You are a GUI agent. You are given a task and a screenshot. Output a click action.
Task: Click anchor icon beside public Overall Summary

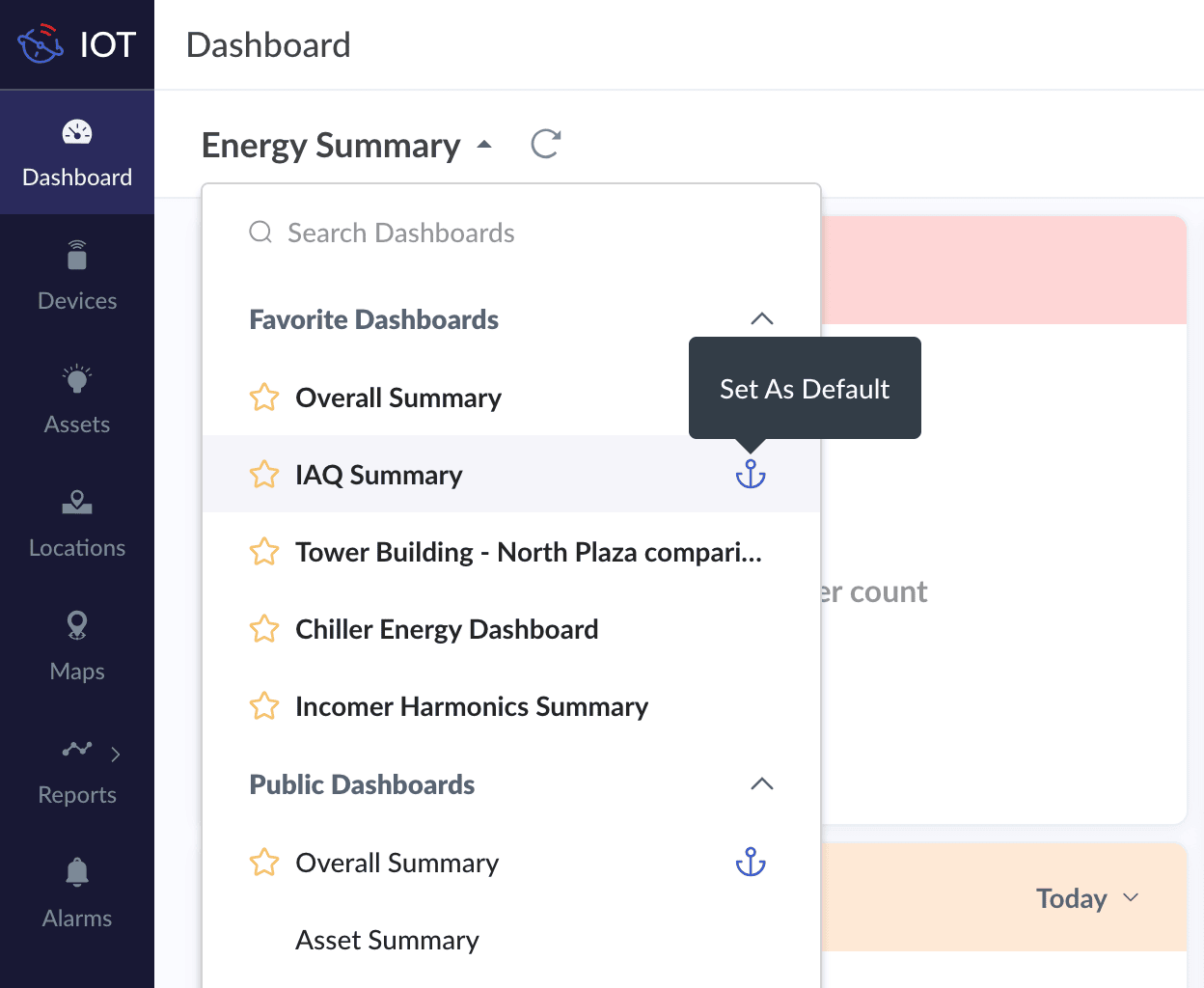pyautogui.click(x=751, y=862)
